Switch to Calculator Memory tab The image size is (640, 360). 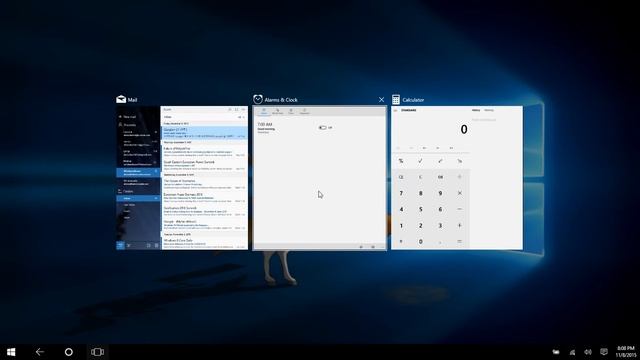[x=489, y=110]
